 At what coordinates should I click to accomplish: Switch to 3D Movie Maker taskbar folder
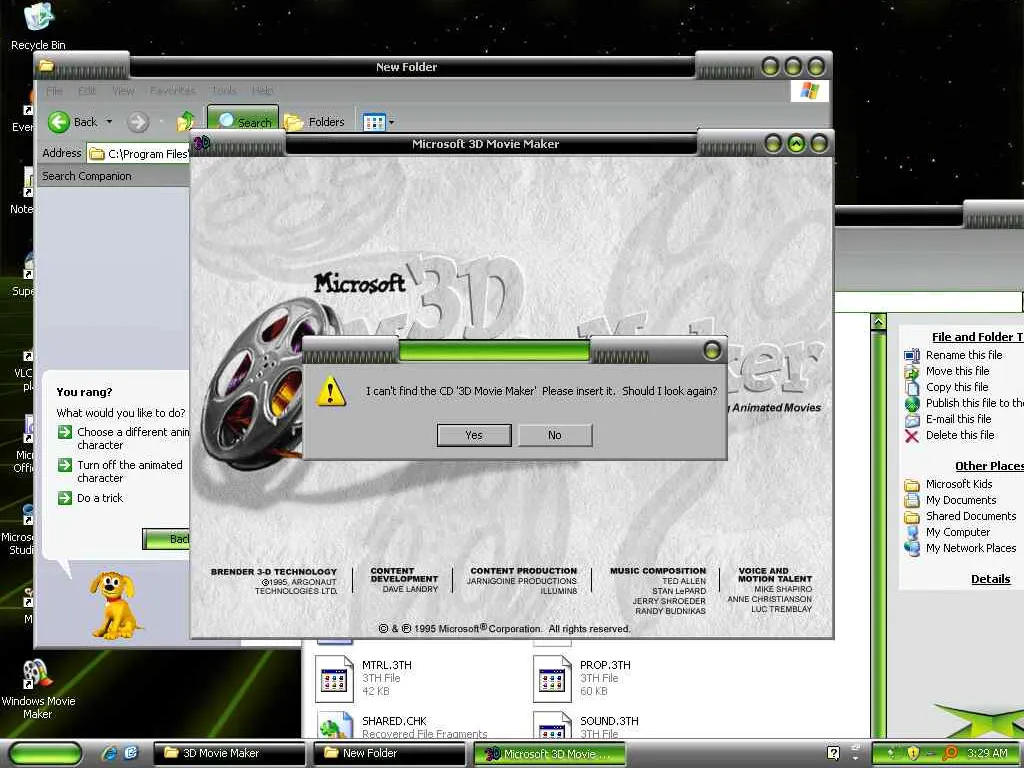(x=229, y=753)
